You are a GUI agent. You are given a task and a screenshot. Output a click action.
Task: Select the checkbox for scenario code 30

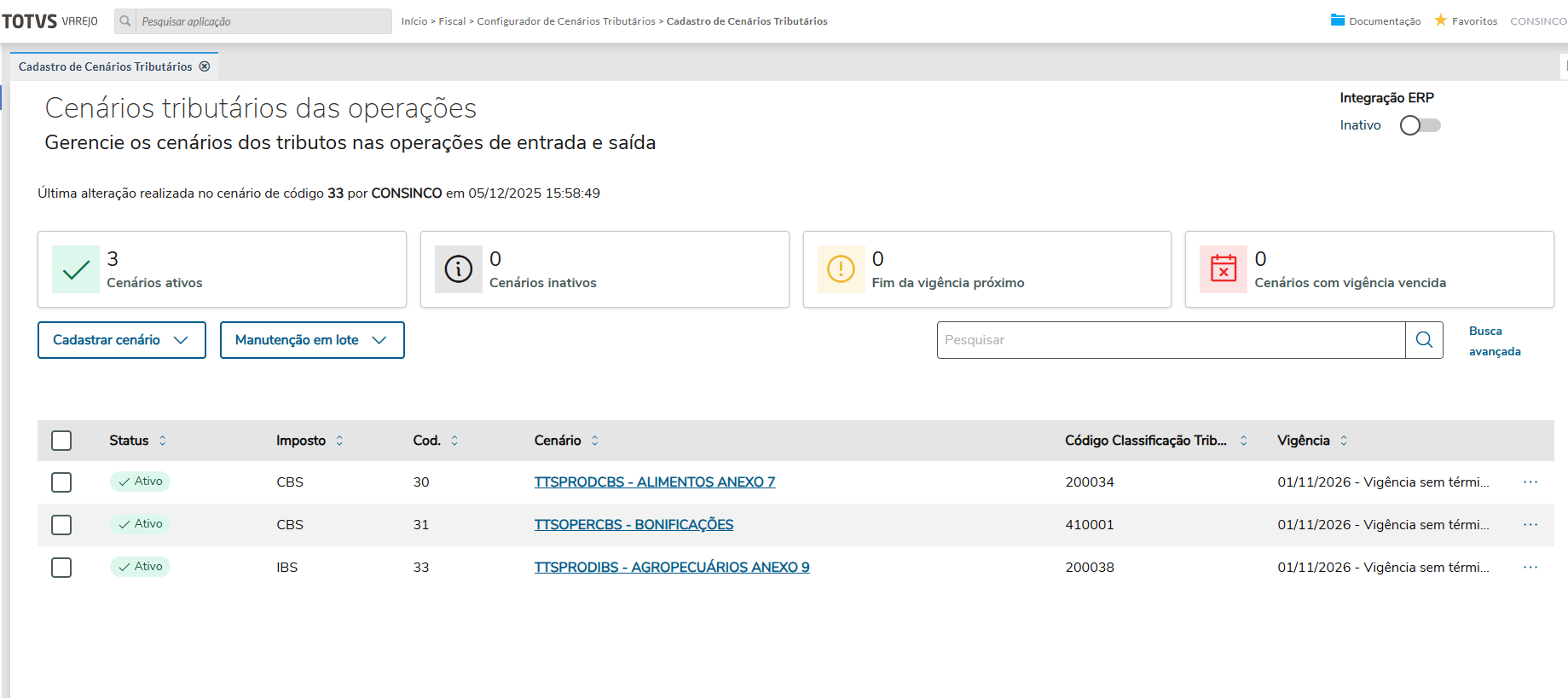click(61, 482)
